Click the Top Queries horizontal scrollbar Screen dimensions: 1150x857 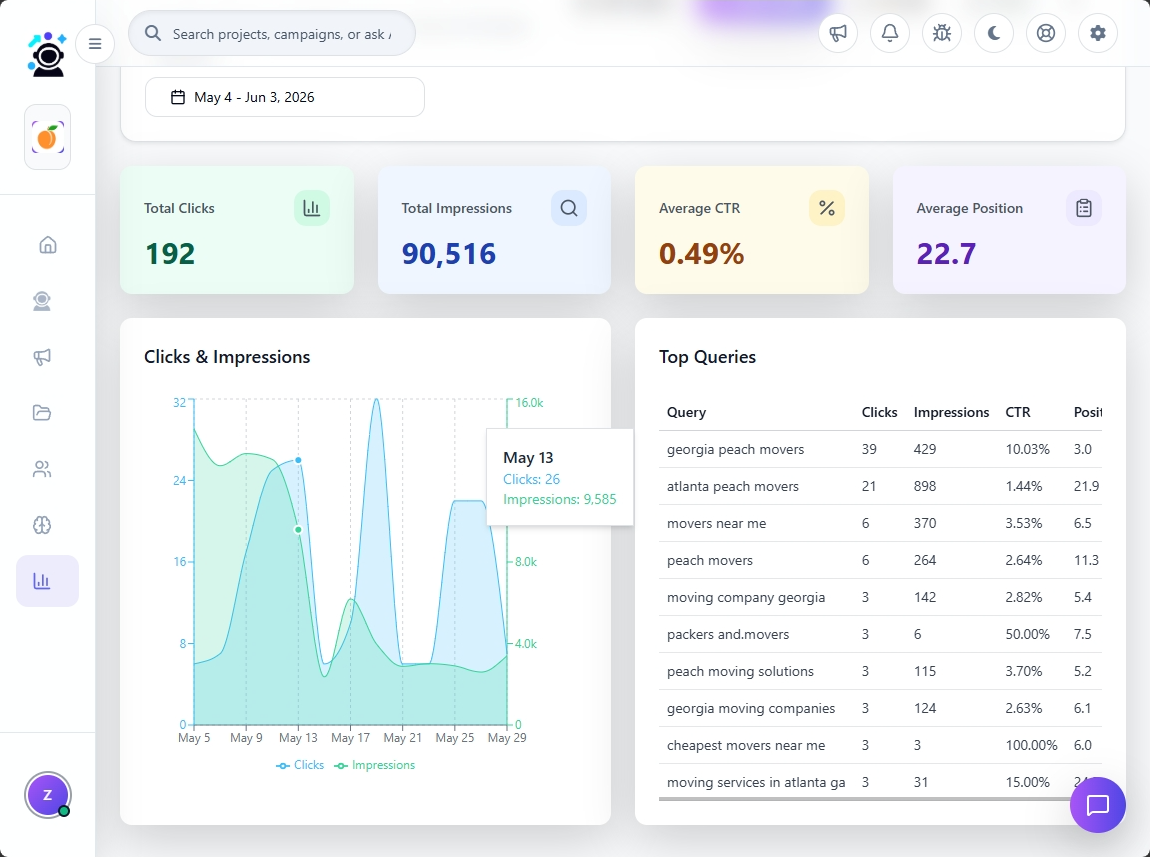coord(865,799)
